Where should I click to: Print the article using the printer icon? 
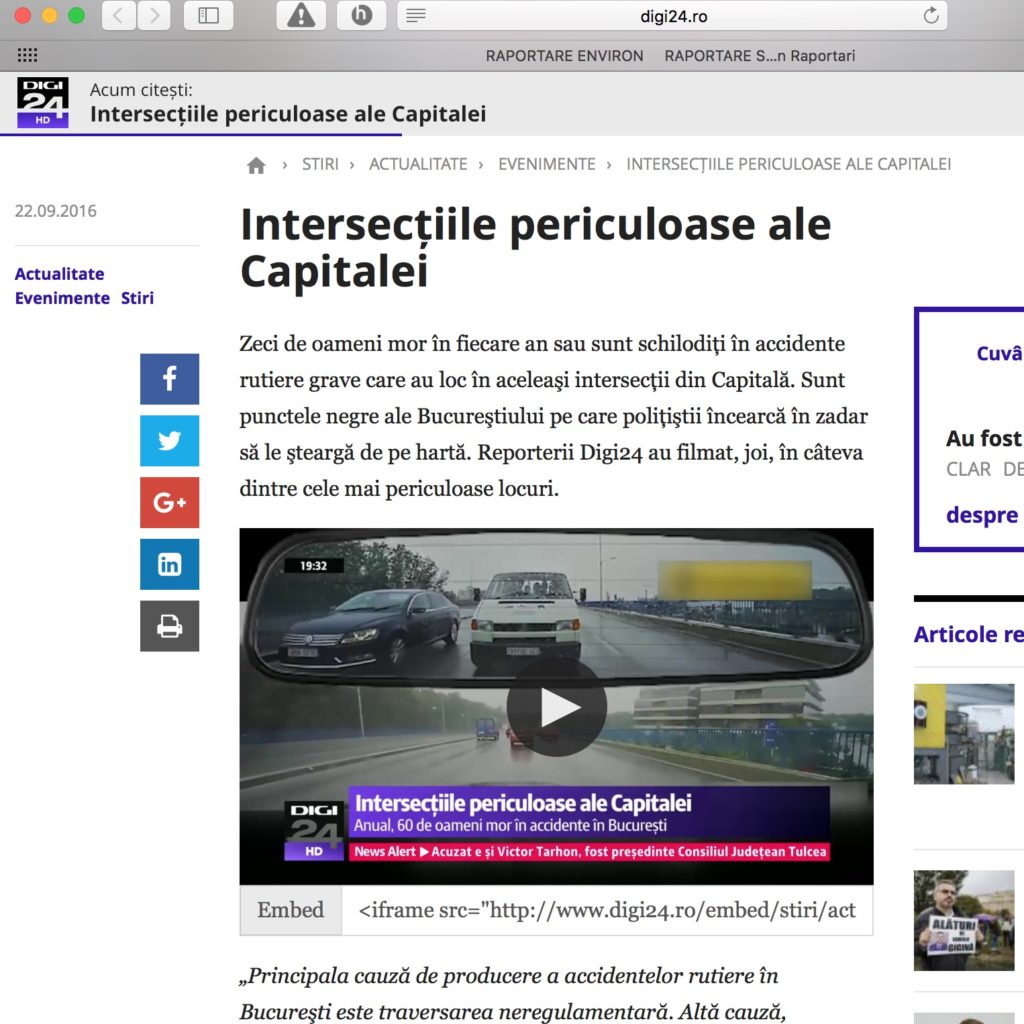click(x=169, y=626)
